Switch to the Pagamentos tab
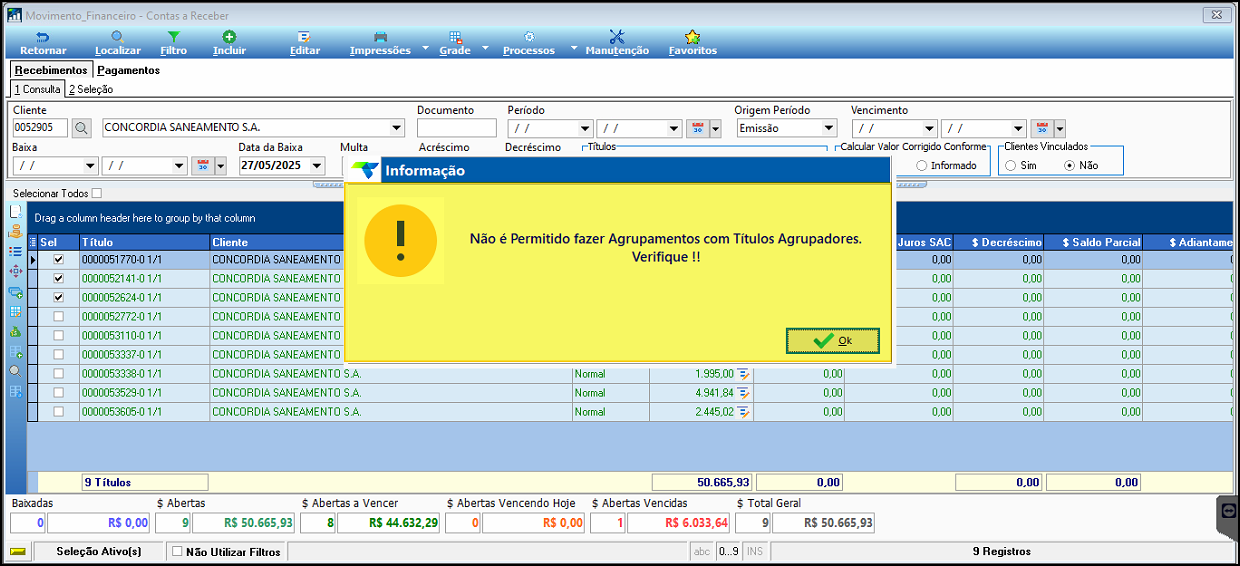 [128, 70]
